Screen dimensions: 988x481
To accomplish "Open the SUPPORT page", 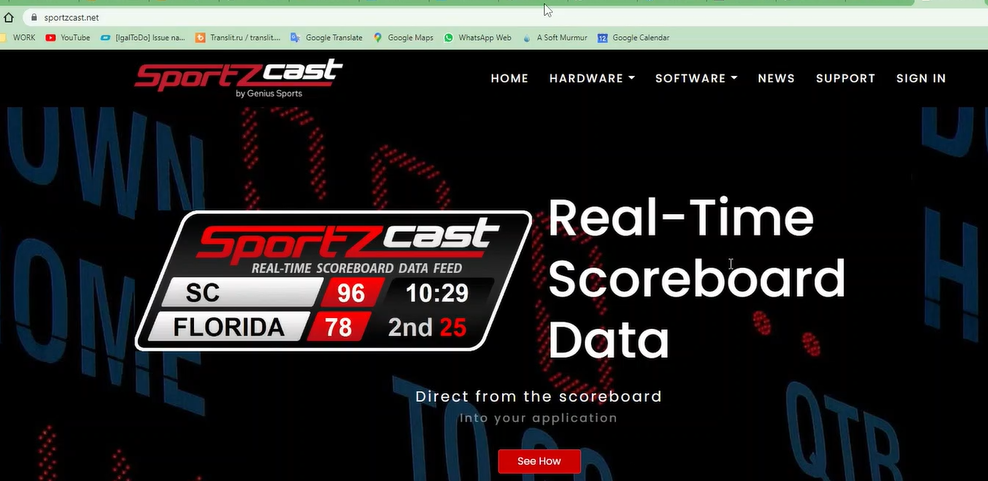I will pyautogui.click(x=846, y=78).
